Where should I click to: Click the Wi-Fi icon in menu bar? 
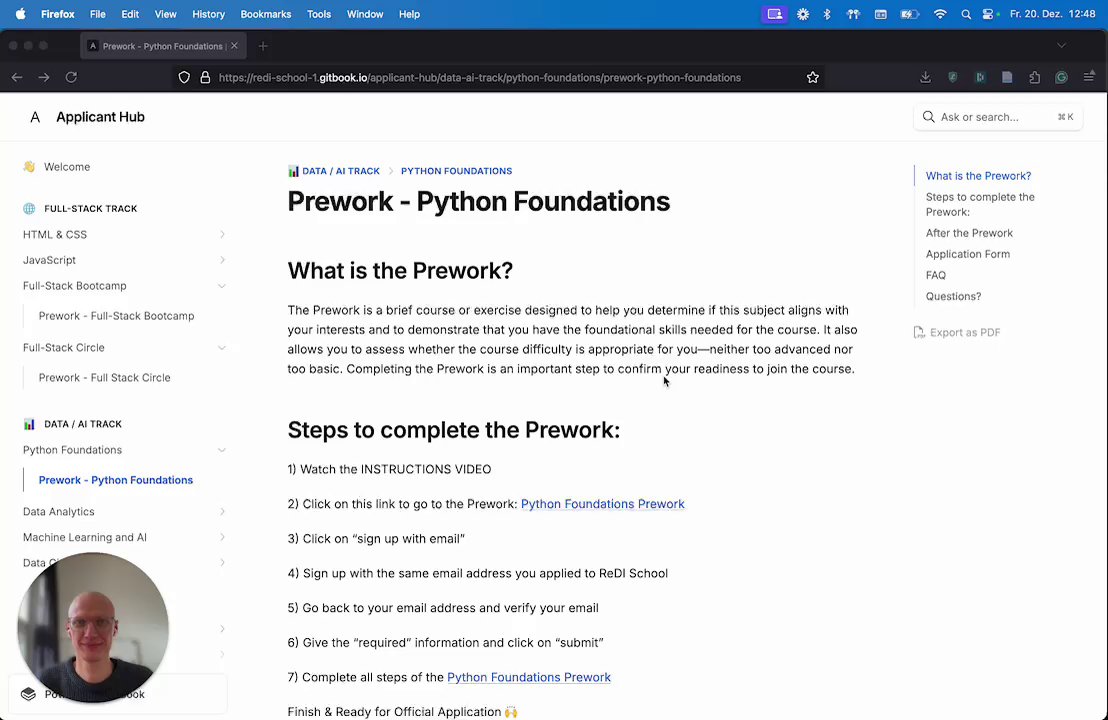(x=940, y=14)
